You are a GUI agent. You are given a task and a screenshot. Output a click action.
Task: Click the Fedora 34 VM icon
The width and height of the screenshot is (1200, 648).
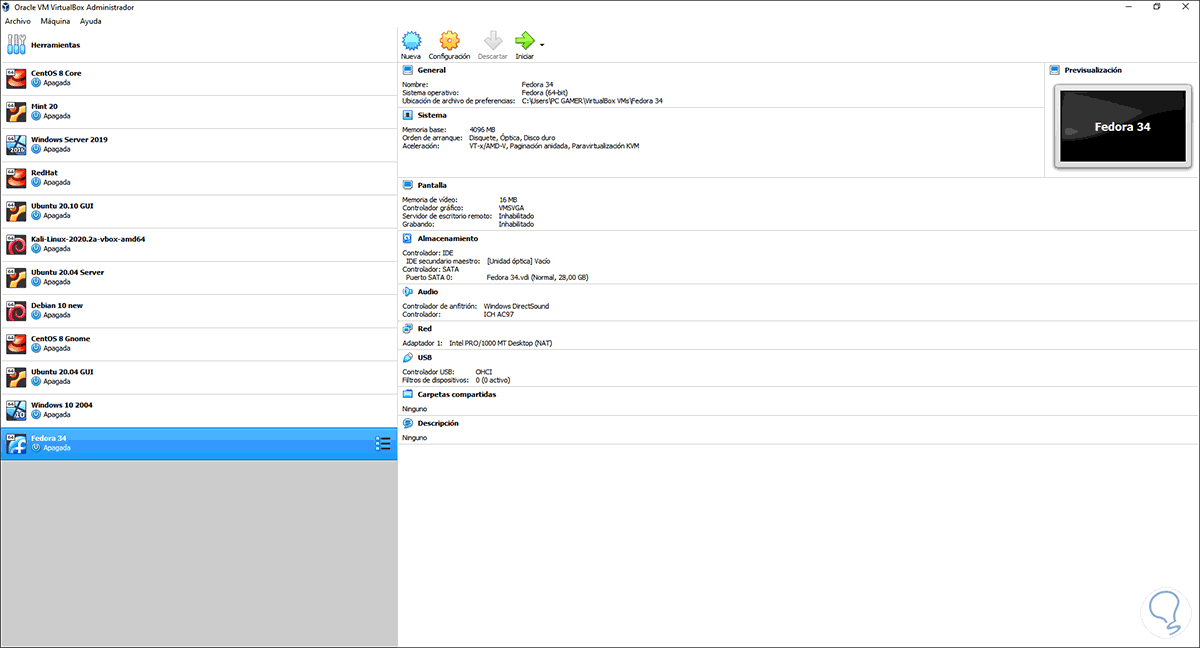point(16,443)
